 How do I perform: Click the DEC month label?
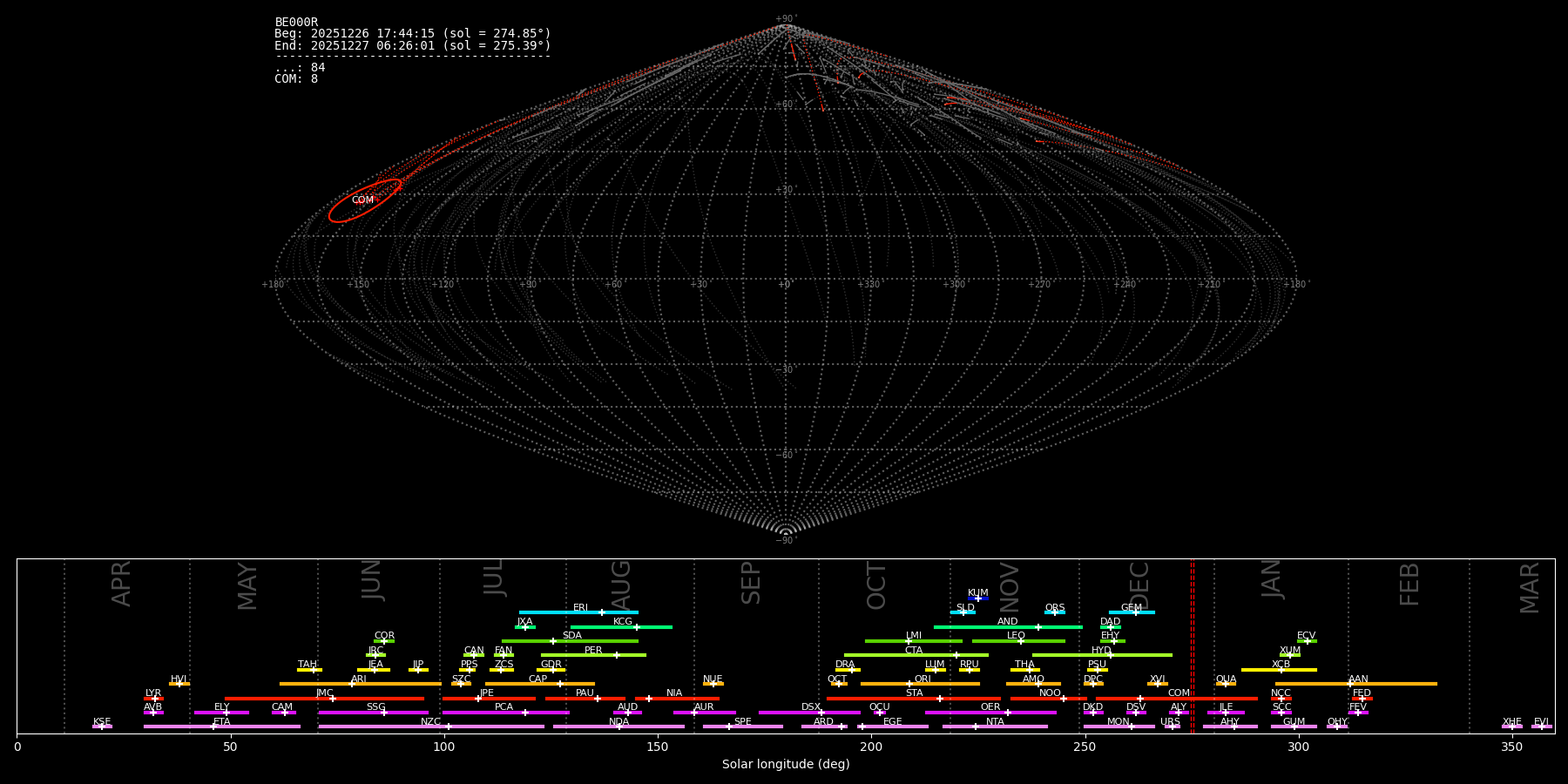pos(1139,585)
